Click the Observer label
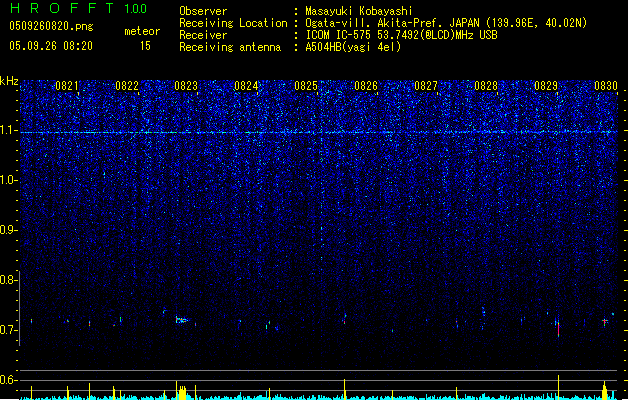This screenshot has width=629, height=400. coord(203,11)
